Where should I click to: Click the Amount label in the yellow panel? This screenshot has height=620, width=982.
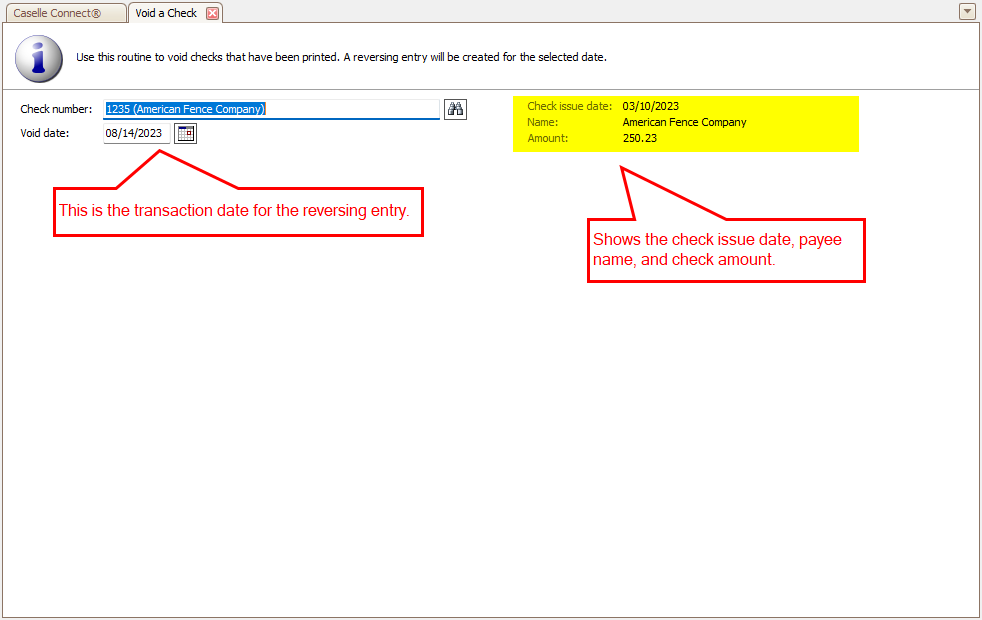547,138
